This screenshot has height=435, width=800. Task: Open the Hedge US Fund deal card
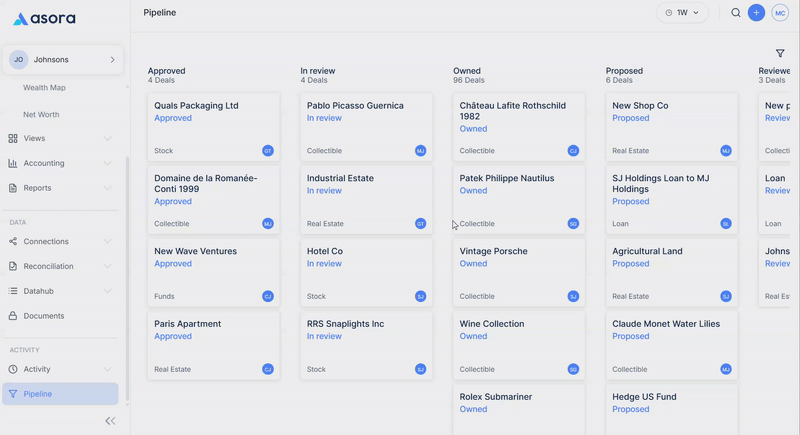pos(671,410)
